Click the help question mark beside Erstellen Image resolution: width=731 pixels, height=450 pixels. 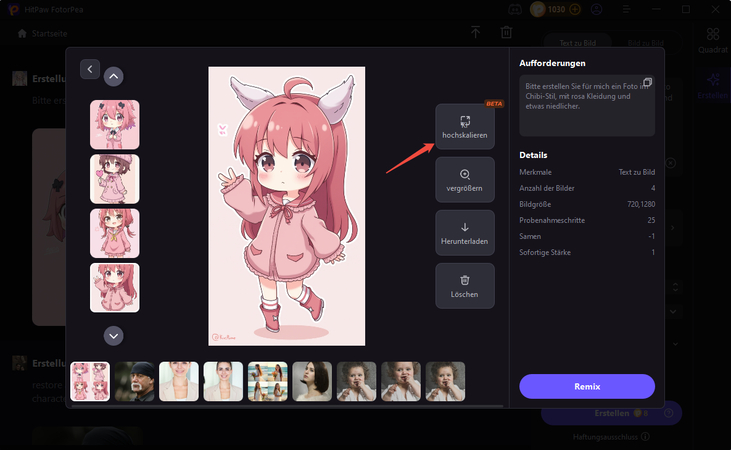[x=669, y=413]
